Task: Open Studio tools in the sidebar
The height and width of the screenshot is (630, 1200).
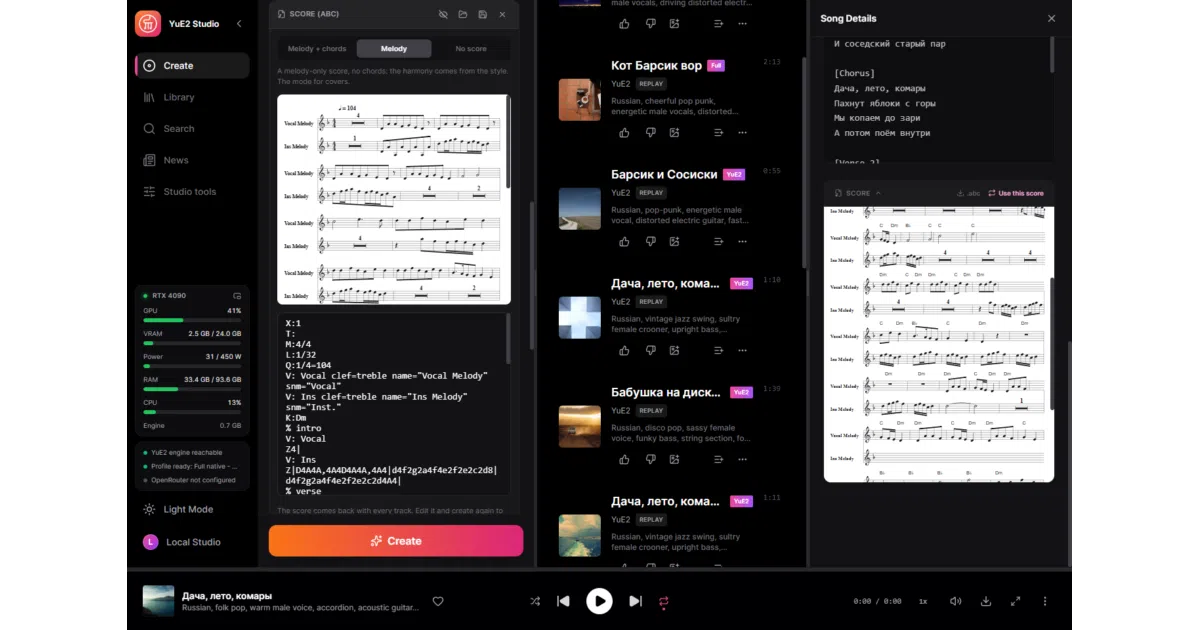Action: pyautogui.click(x=192, y=192)
